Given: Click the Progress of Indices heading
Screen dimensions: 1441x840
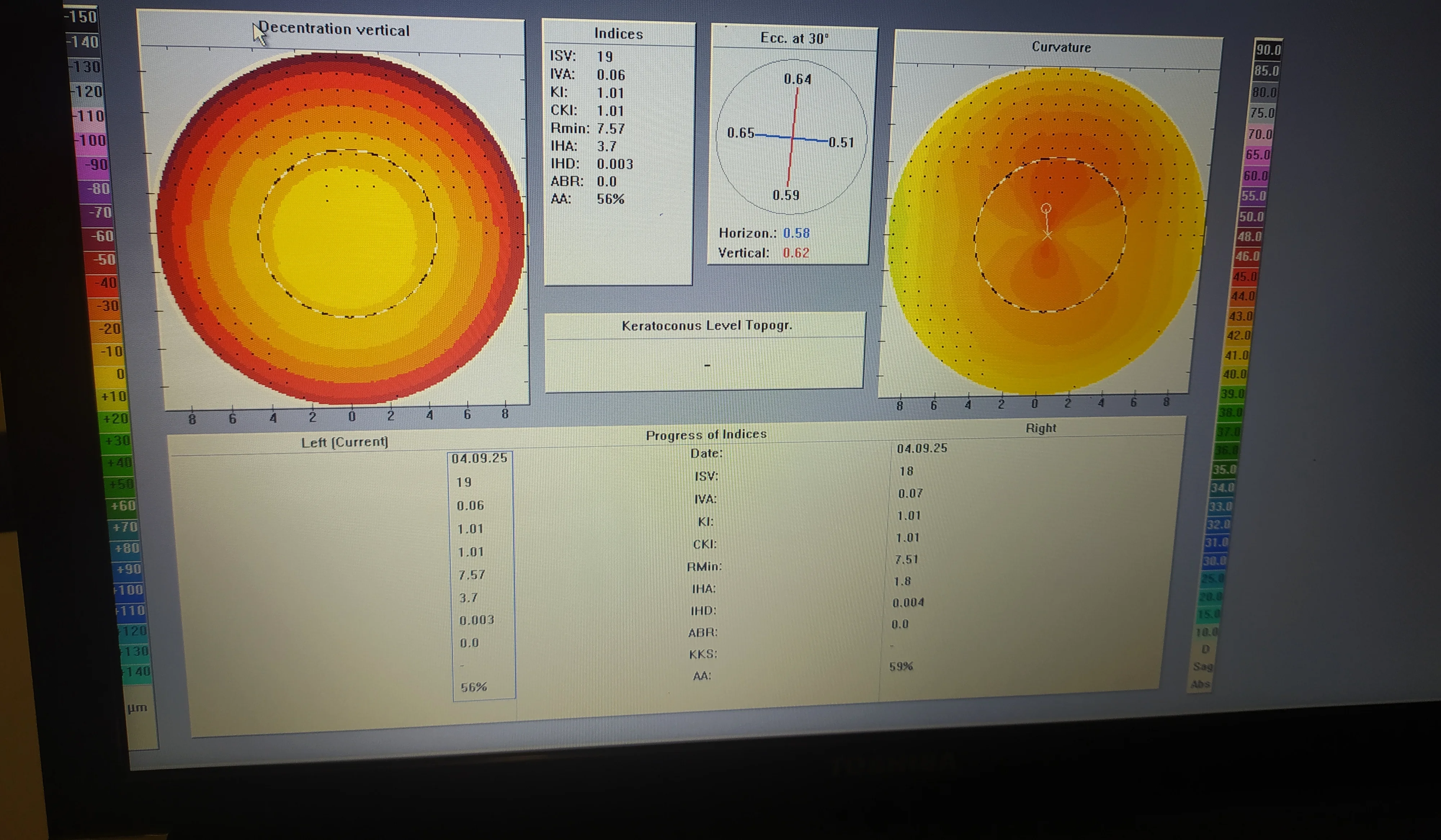Looking at the screenshot, I should coord(706,435).
